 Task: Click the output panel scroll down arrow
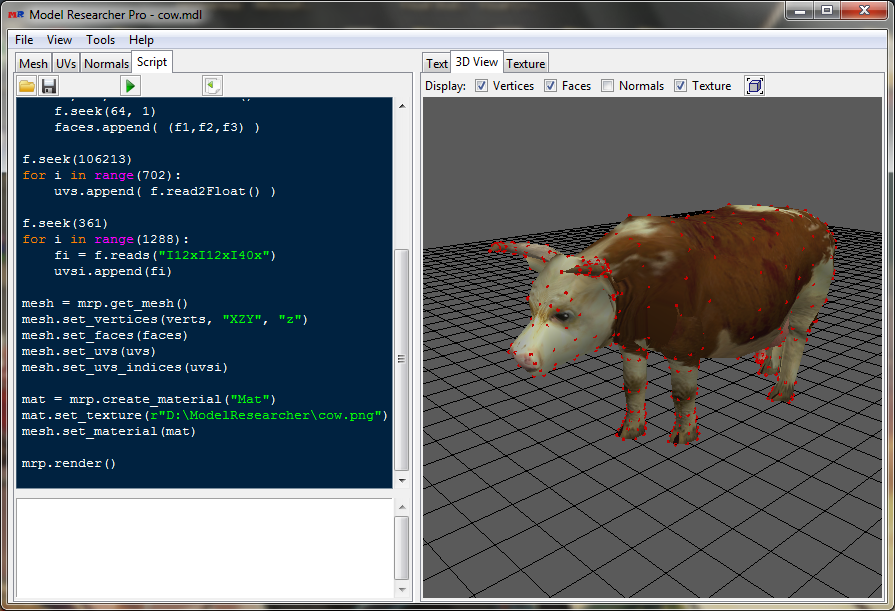[402, 590]
